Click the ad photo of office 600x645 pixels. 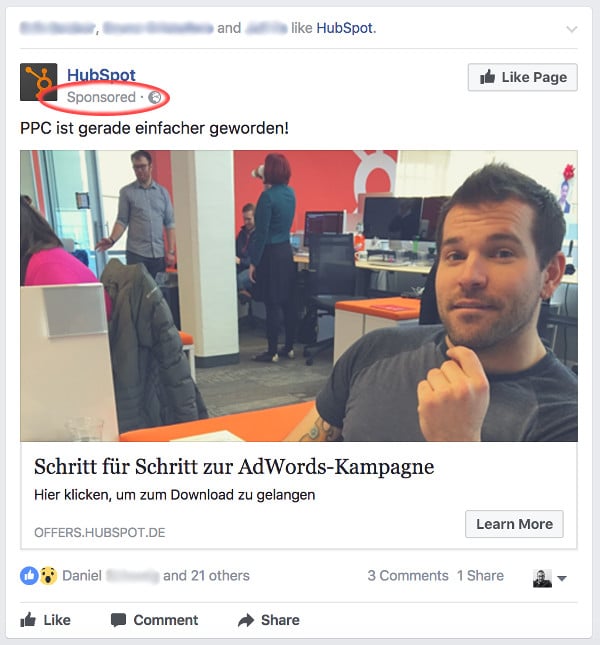(x=299, y=296)
